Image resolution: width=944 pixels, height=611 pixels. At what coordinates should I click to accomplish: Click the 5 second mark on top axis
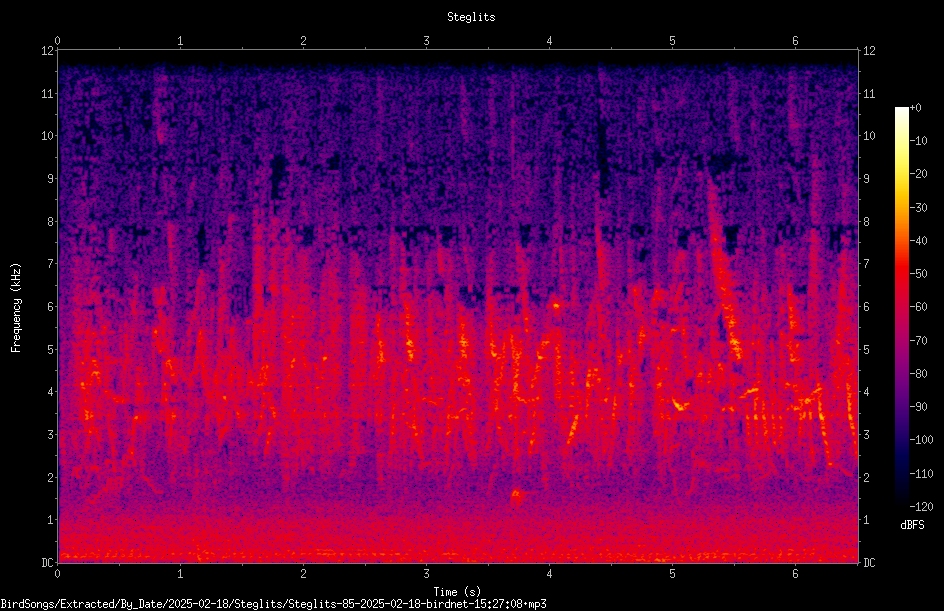[x=672, y=41]
